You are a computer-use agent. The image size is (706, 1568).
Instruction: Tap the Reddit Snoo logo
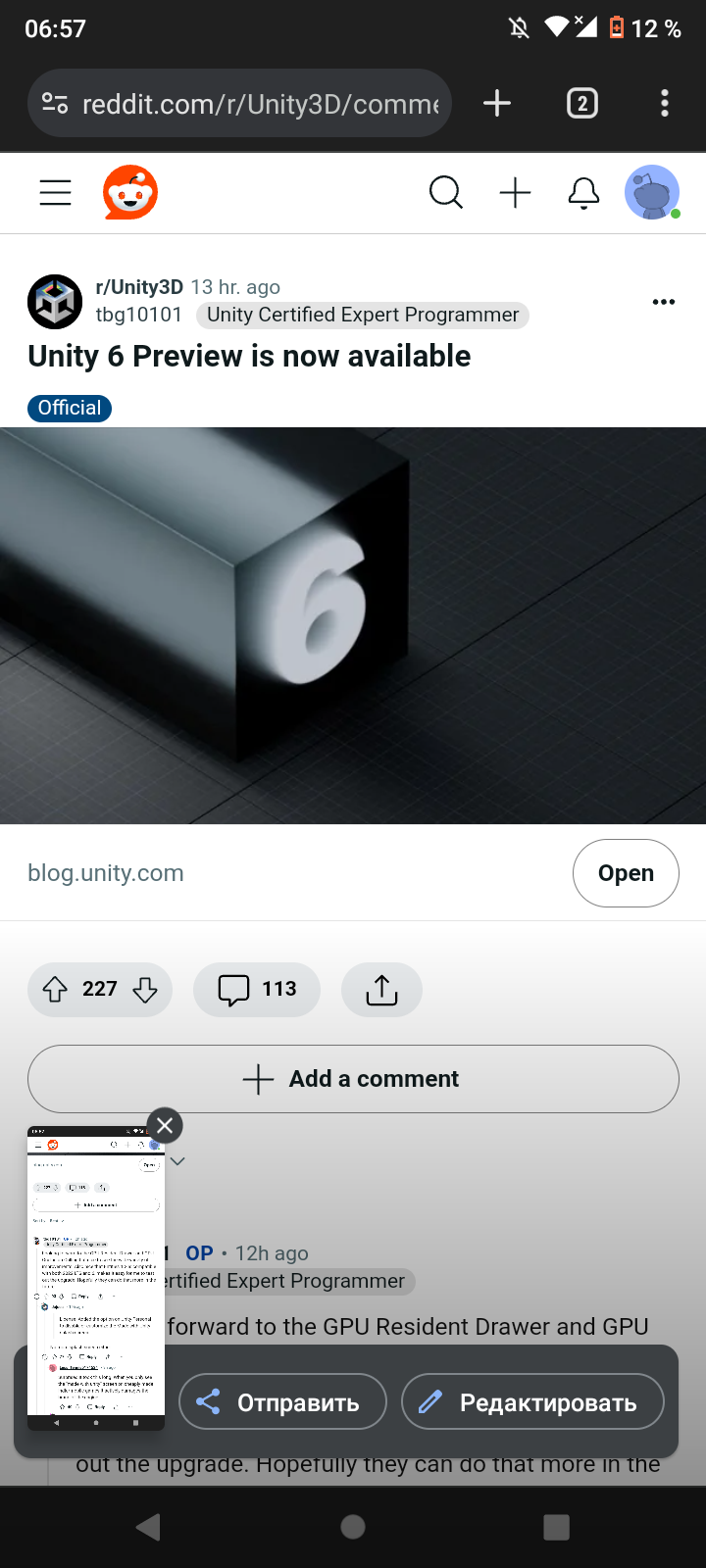pos(130,192)
